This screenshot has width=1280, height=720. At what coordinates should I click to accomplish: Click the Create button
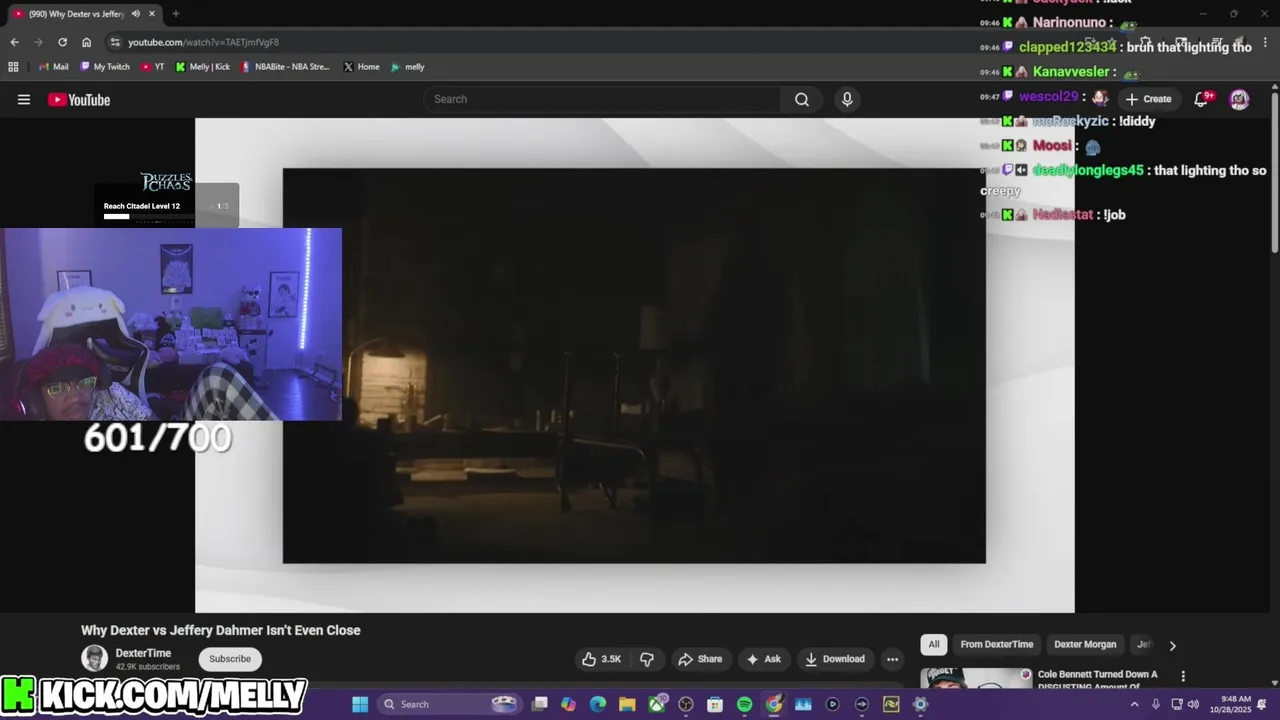click(1148, 99)
